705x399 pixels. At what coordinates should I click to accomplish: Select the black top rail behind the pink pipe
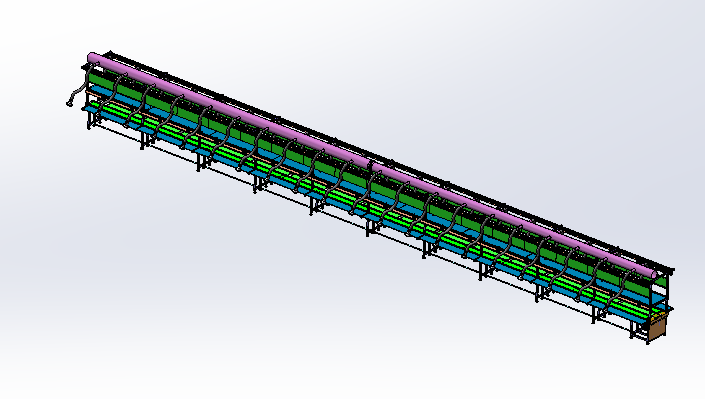[391, 161]
